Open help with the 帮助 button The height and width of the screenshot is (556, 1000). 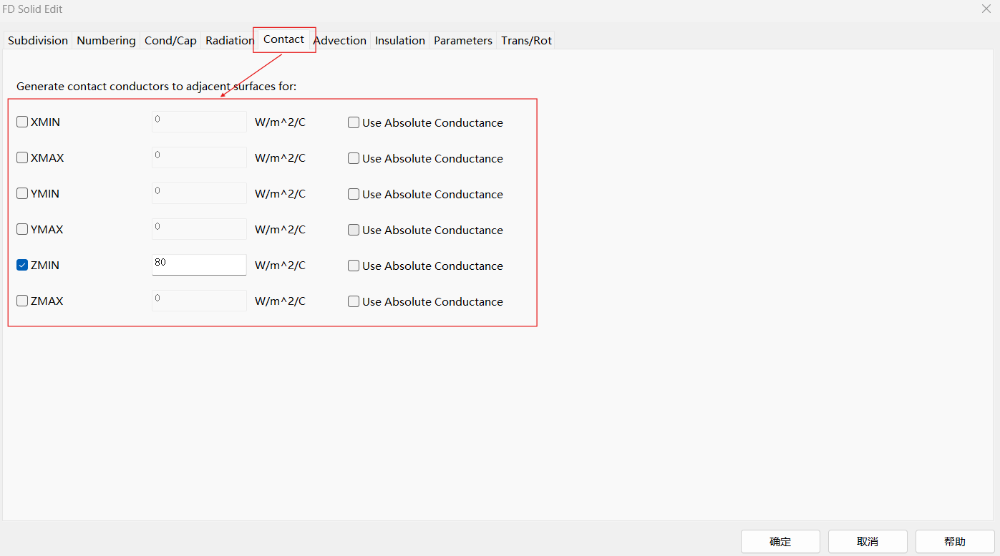pyautogui.click(x=954, y=541)
